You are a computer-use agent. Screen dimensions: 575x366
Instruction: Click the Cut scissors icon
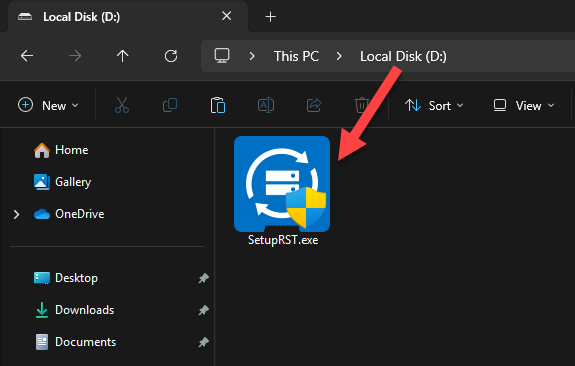(122, 105)
